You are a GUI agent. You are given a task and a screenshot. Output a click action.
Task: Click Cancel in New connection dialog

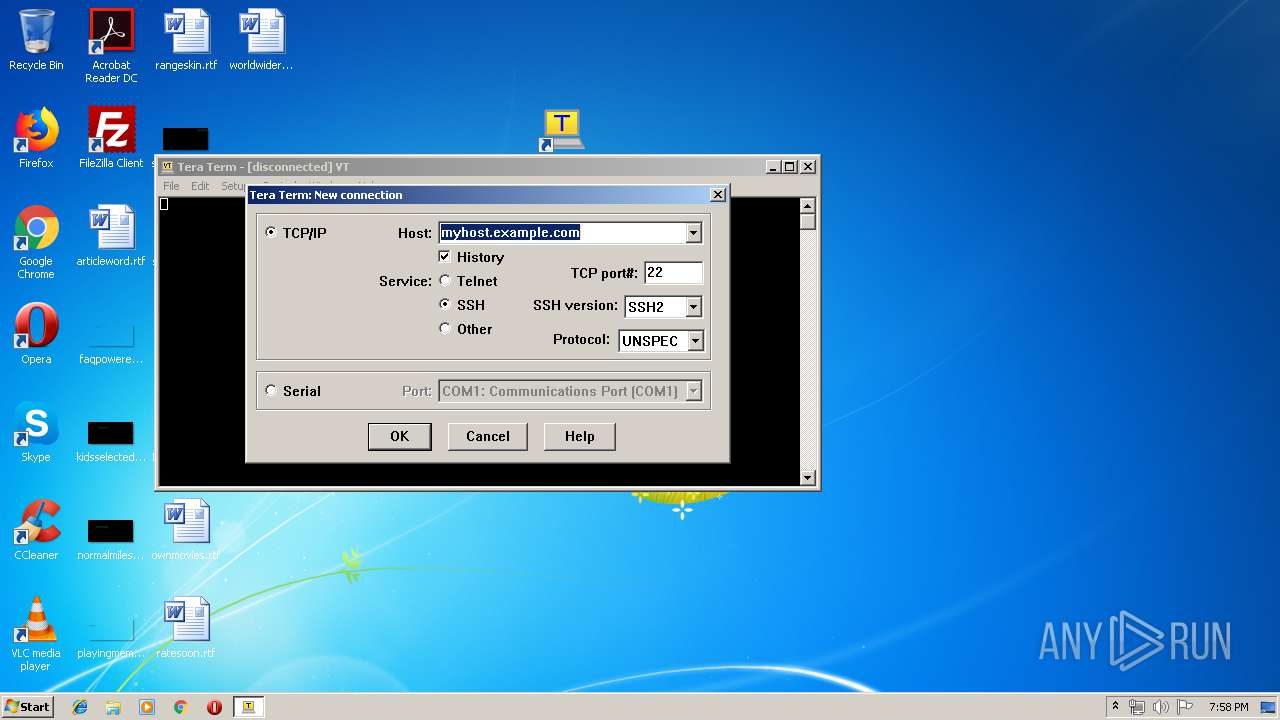pyautogui.click(x=487, y=436)
